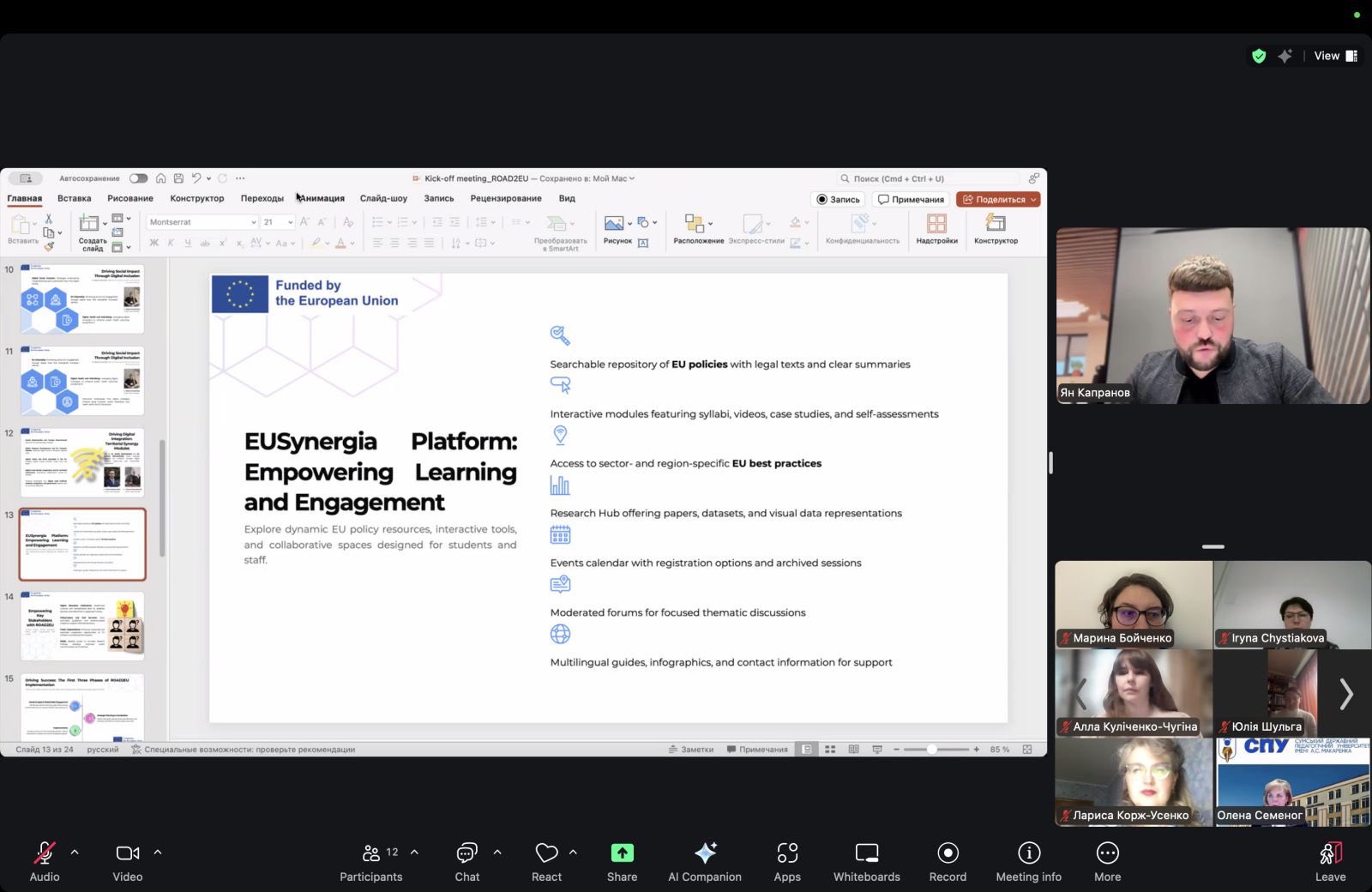Toggle the Video camera
Image resolution: width=1372 pixels, height=892 pixels.
pos(127,853)
